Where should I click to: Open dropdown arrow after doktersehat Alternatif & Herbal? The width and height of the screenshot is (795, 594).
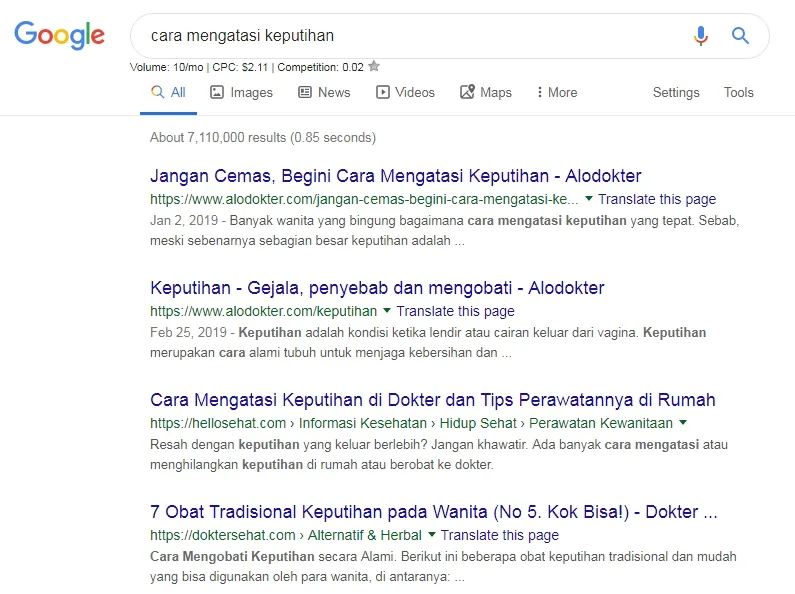pyautogui.click(x=432, y=534)
